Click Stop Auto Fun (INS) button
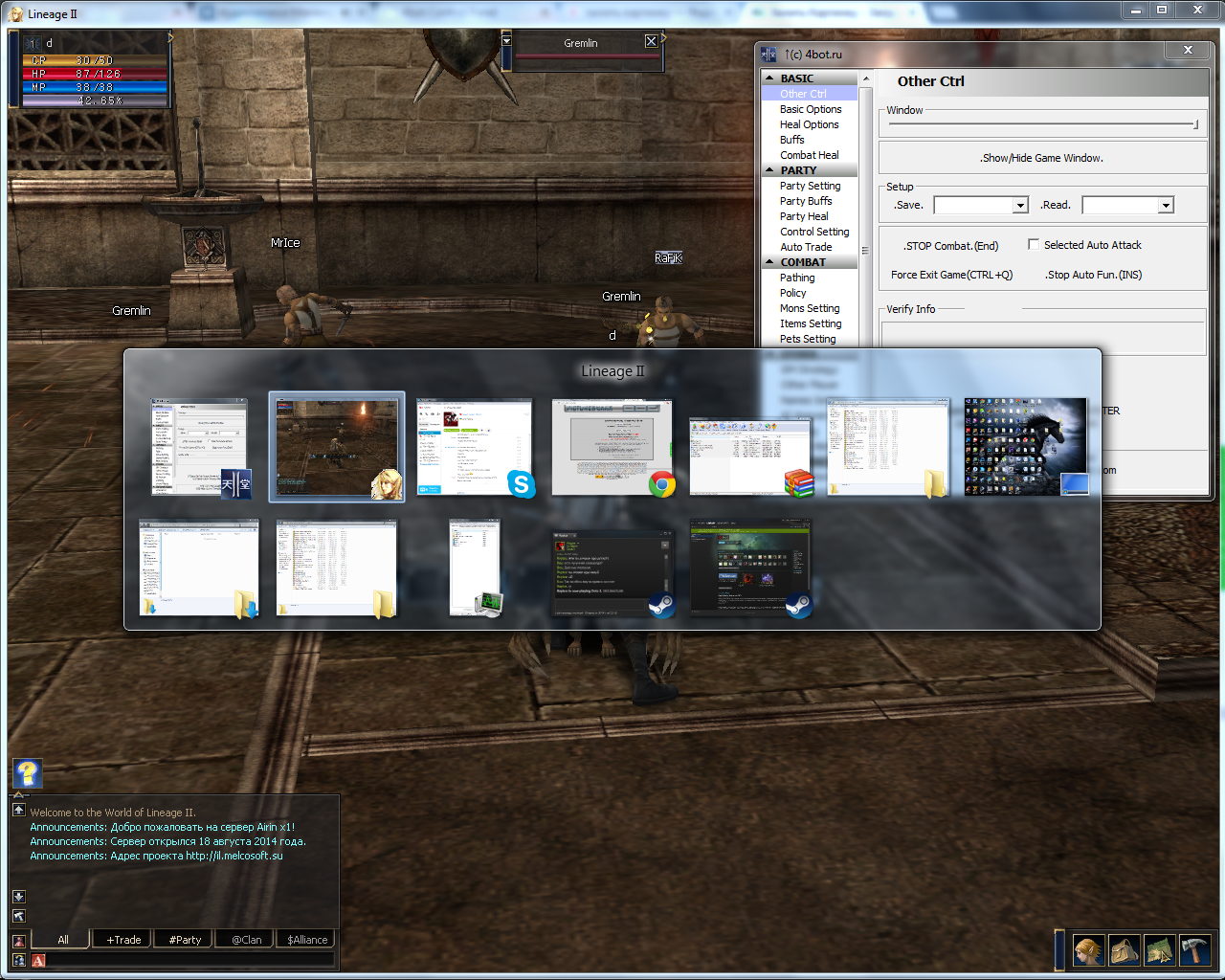1225x980 pixels. (1093, 275)
